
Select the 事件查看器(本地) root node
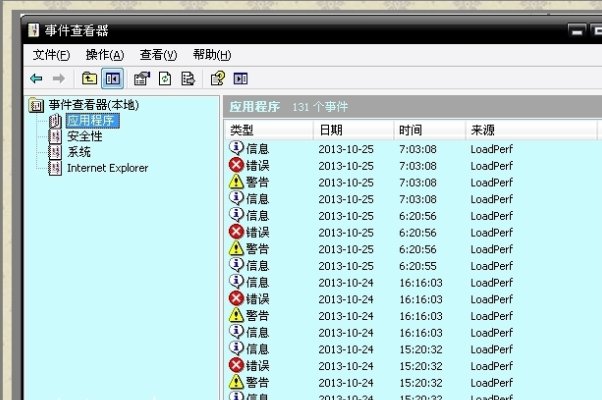pos(93,105)
